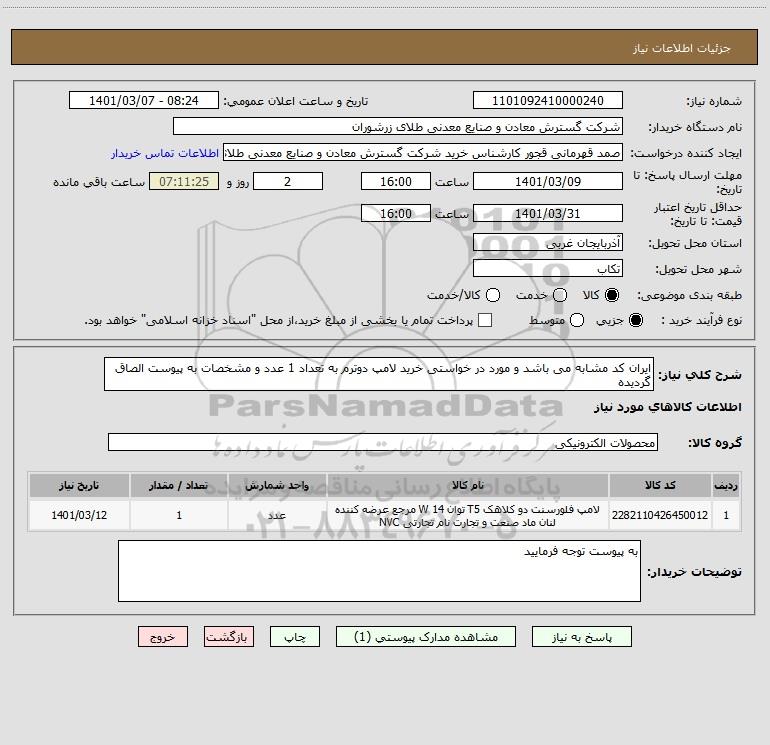The image size is (770, 745).
Task: Click the تعداد / مقدار column header
Action: [179, 486]
